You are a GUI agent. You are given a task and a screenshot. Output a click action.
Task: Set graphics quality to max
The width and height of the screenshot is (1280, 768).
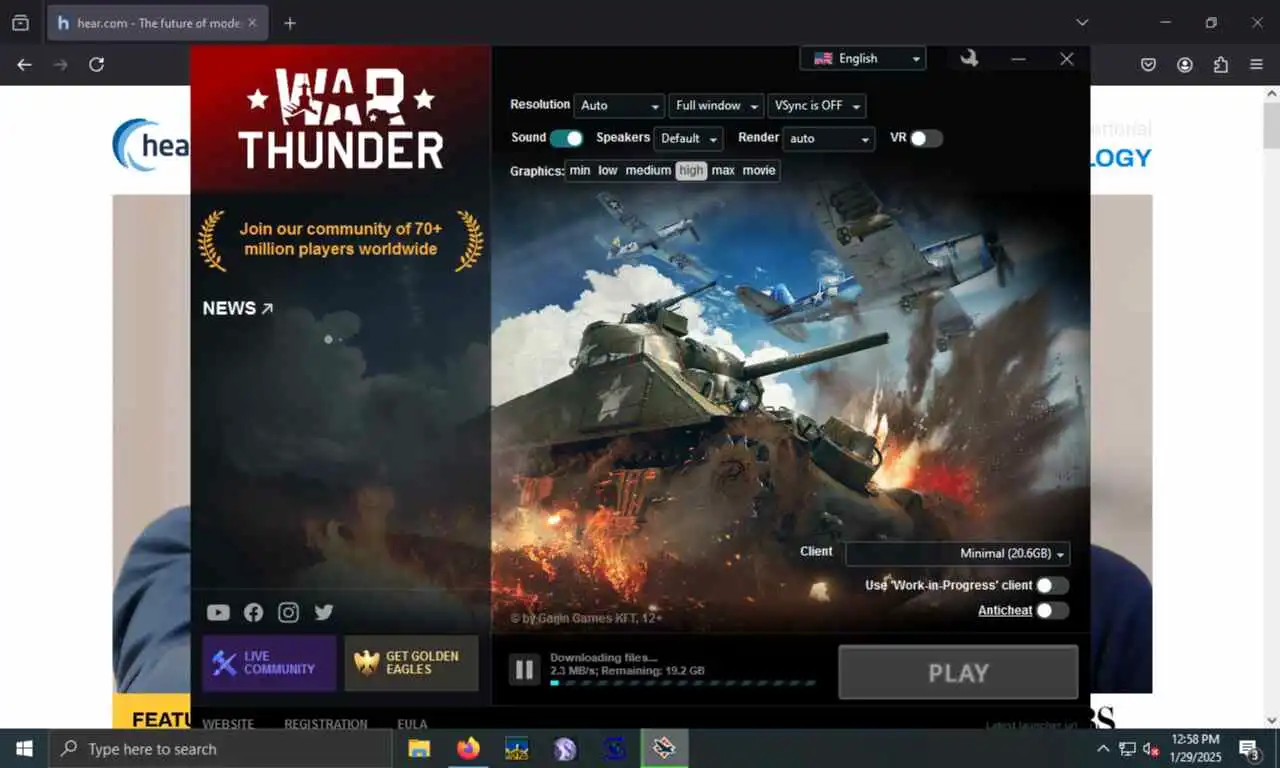723,171
